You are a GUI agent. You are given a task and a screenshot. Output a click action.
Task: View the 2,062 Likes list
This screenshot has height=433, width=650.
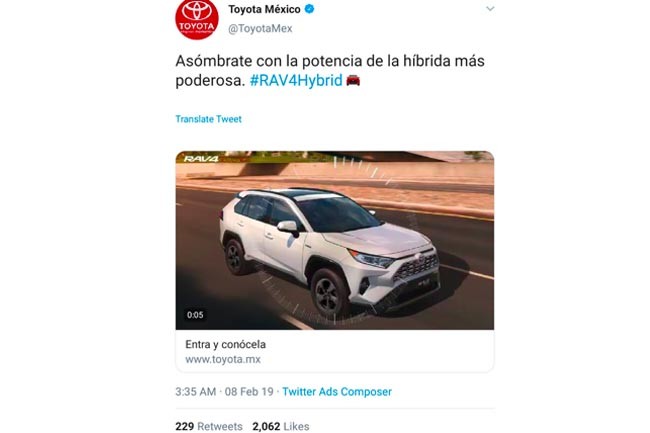(281, 426)
